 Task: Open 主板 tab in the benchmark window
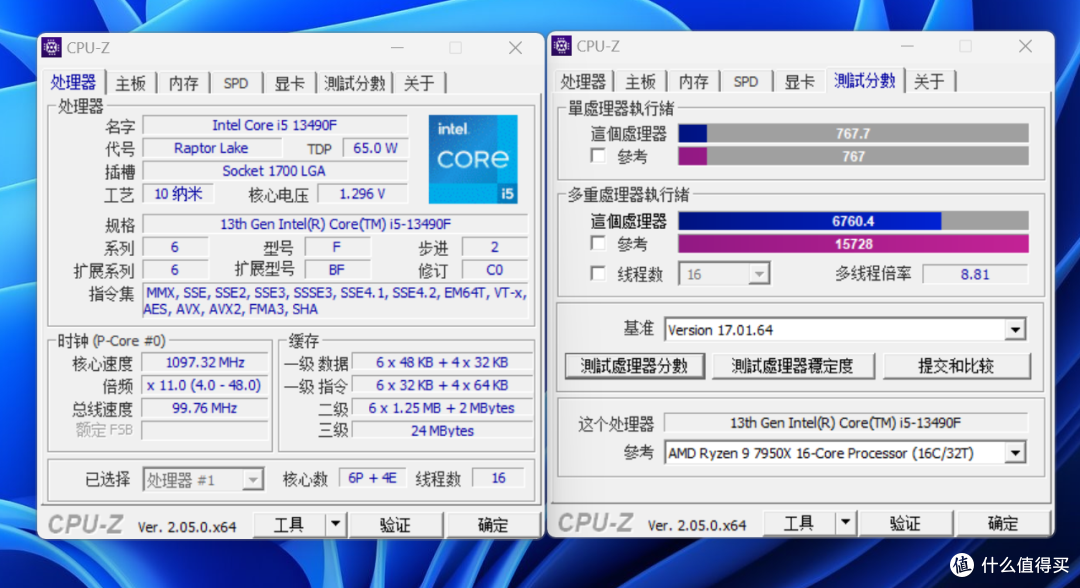coord(641,82)
